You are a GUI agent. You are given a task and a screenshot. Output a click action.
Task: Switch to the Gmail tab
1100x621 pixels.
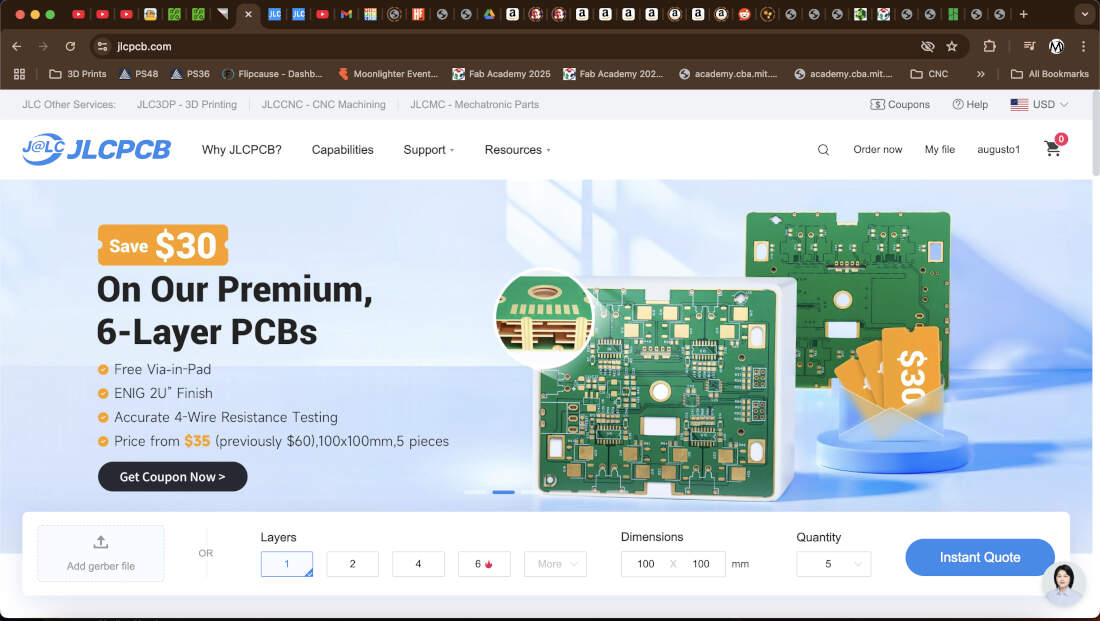click(346, 14)
